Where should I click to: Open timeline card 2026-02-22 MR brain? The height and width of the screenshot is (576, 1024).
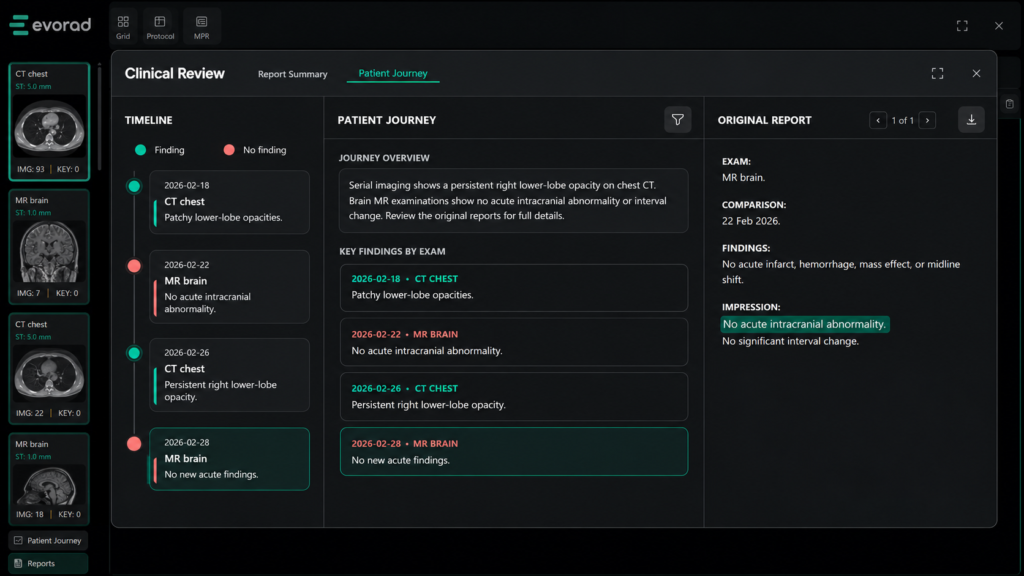tap(229, 287)
